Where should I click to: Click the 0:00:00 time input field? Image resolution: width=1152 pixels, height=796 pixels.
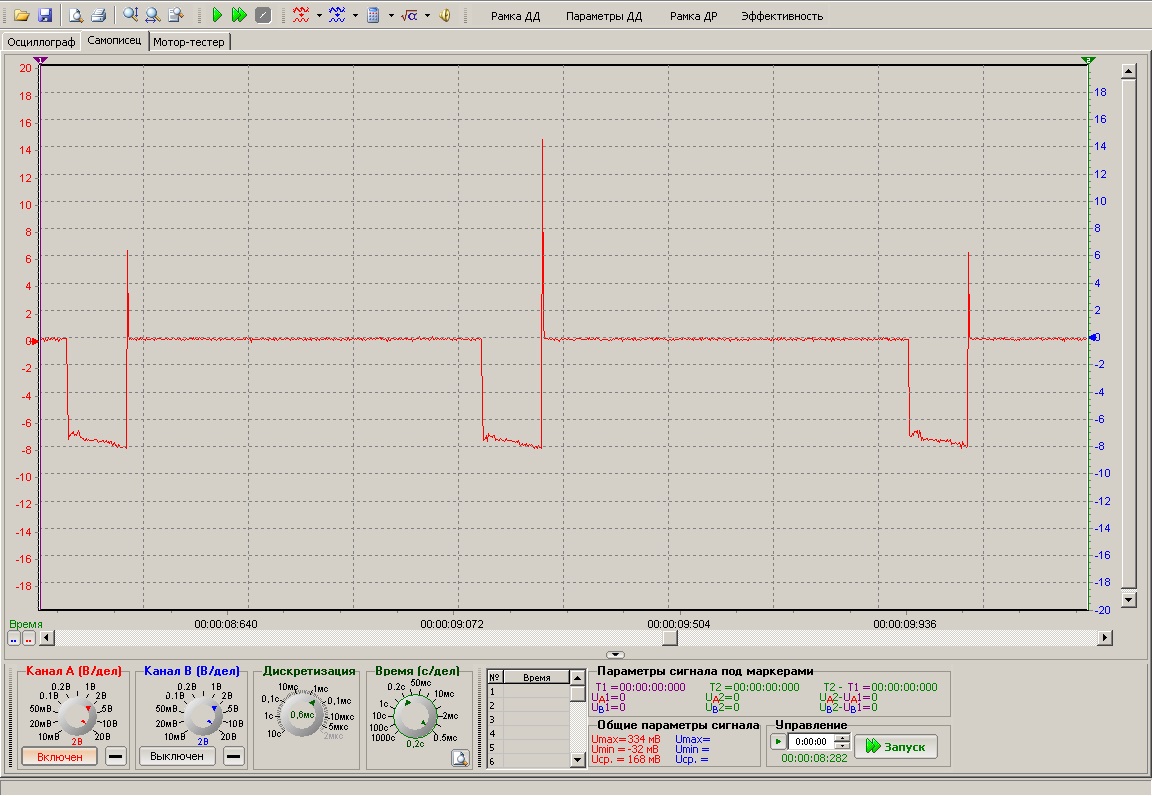(x=812, y=742)
